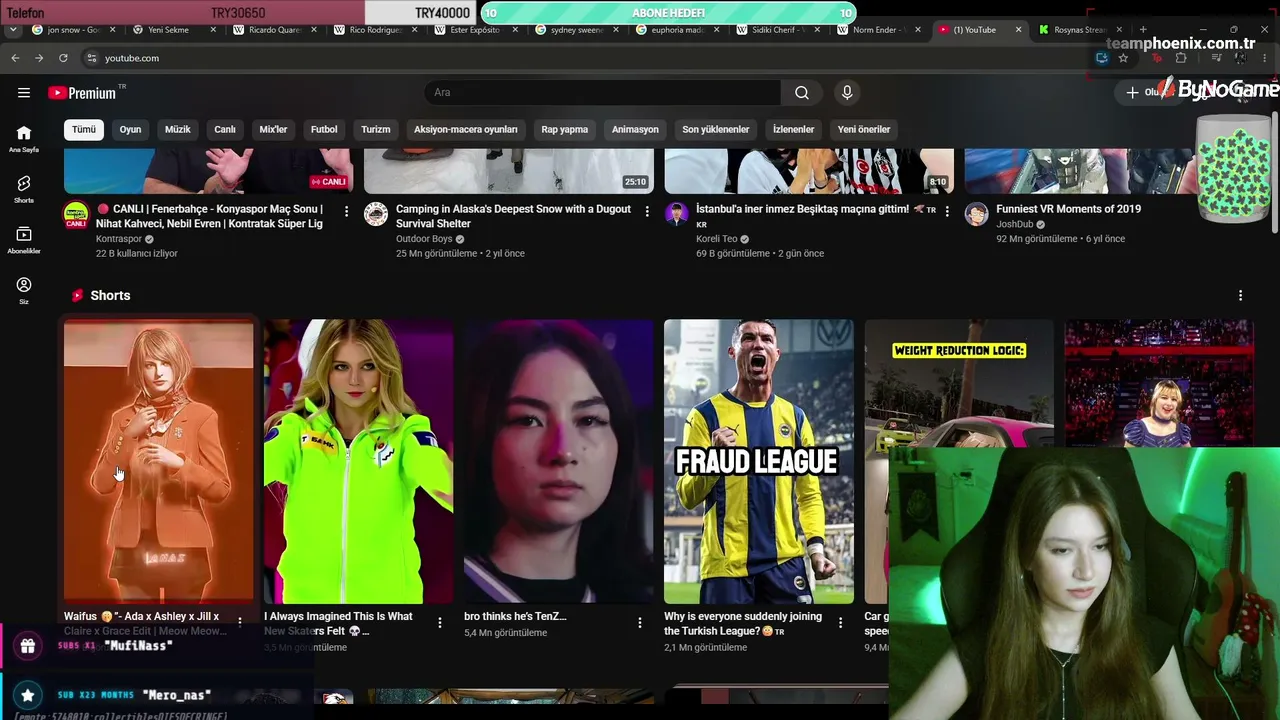Switch to the 'jon snow' browser tab

point(75,30)
